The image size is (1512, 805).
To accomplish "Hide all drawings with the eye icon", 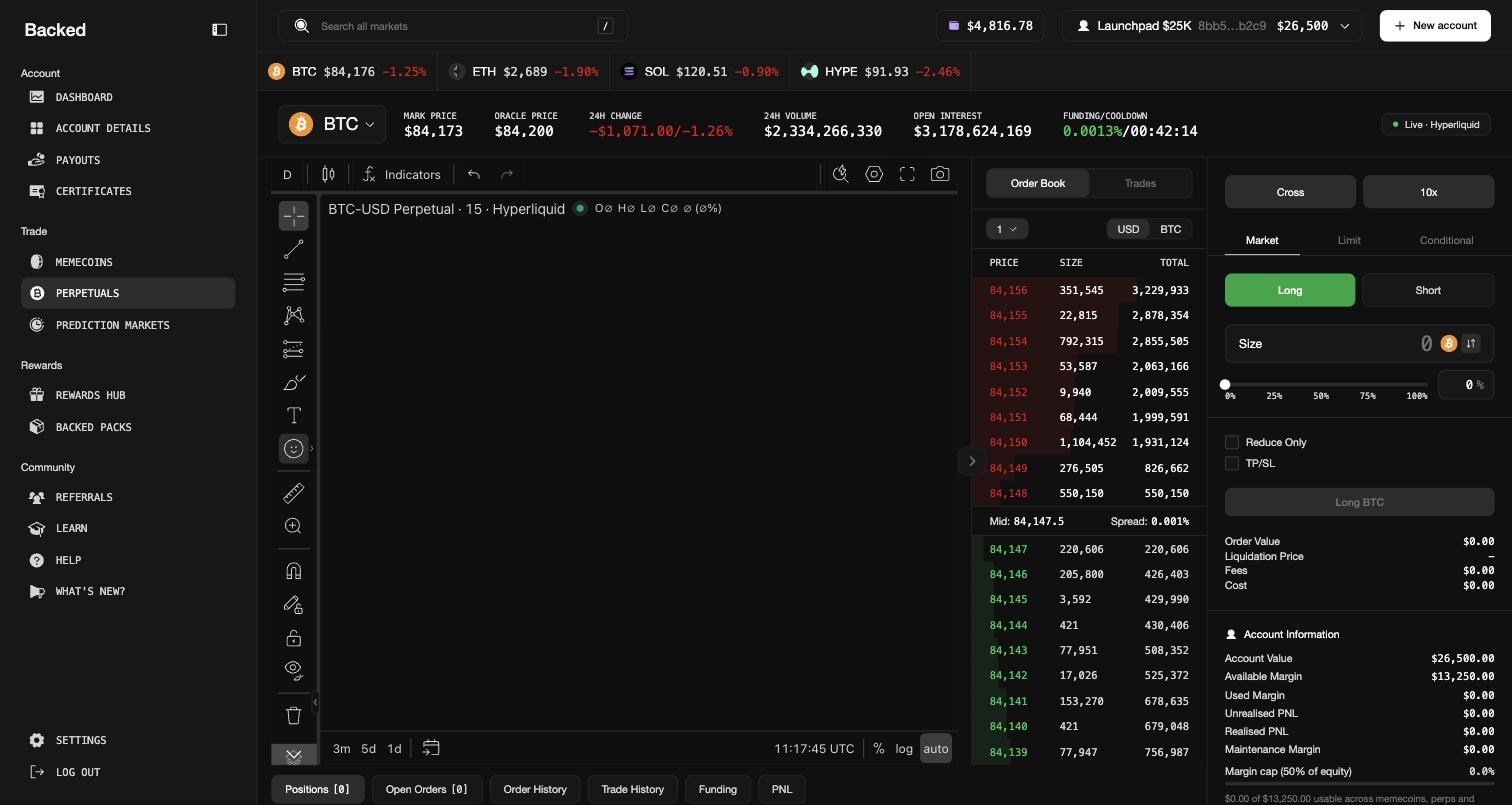I will coord(293,669).
